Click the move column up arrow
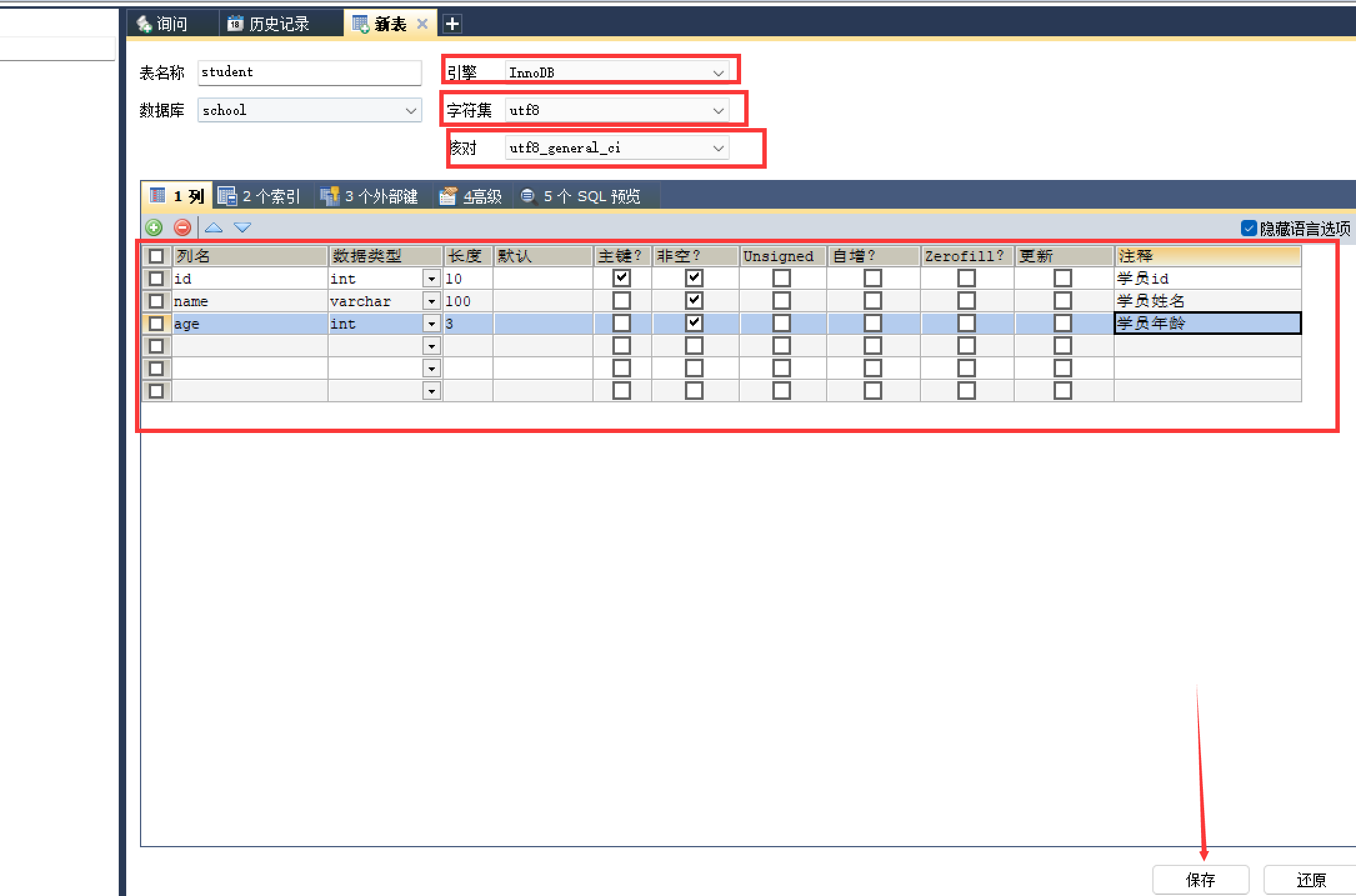 pyautogui.click(x=214, y=227)
